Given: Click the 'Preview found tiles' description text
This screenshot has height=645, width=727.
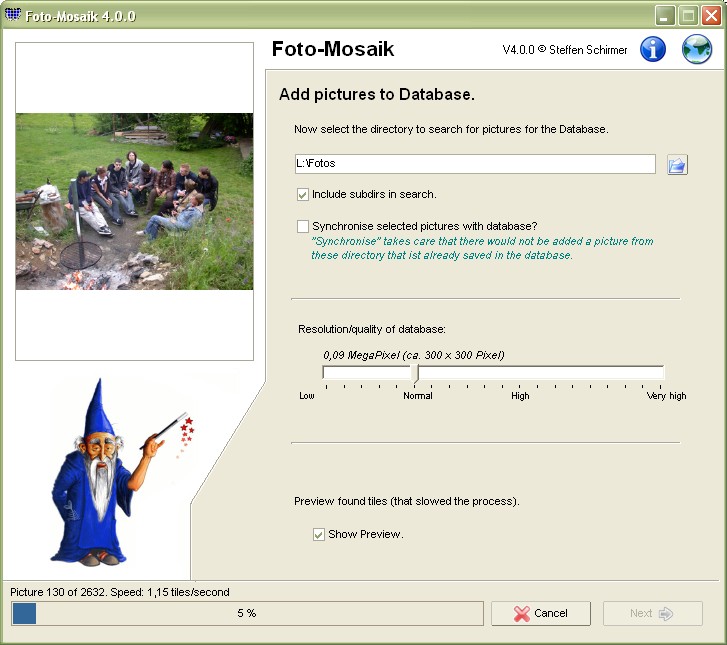Looking at the screenshot, I should (407, 501).
